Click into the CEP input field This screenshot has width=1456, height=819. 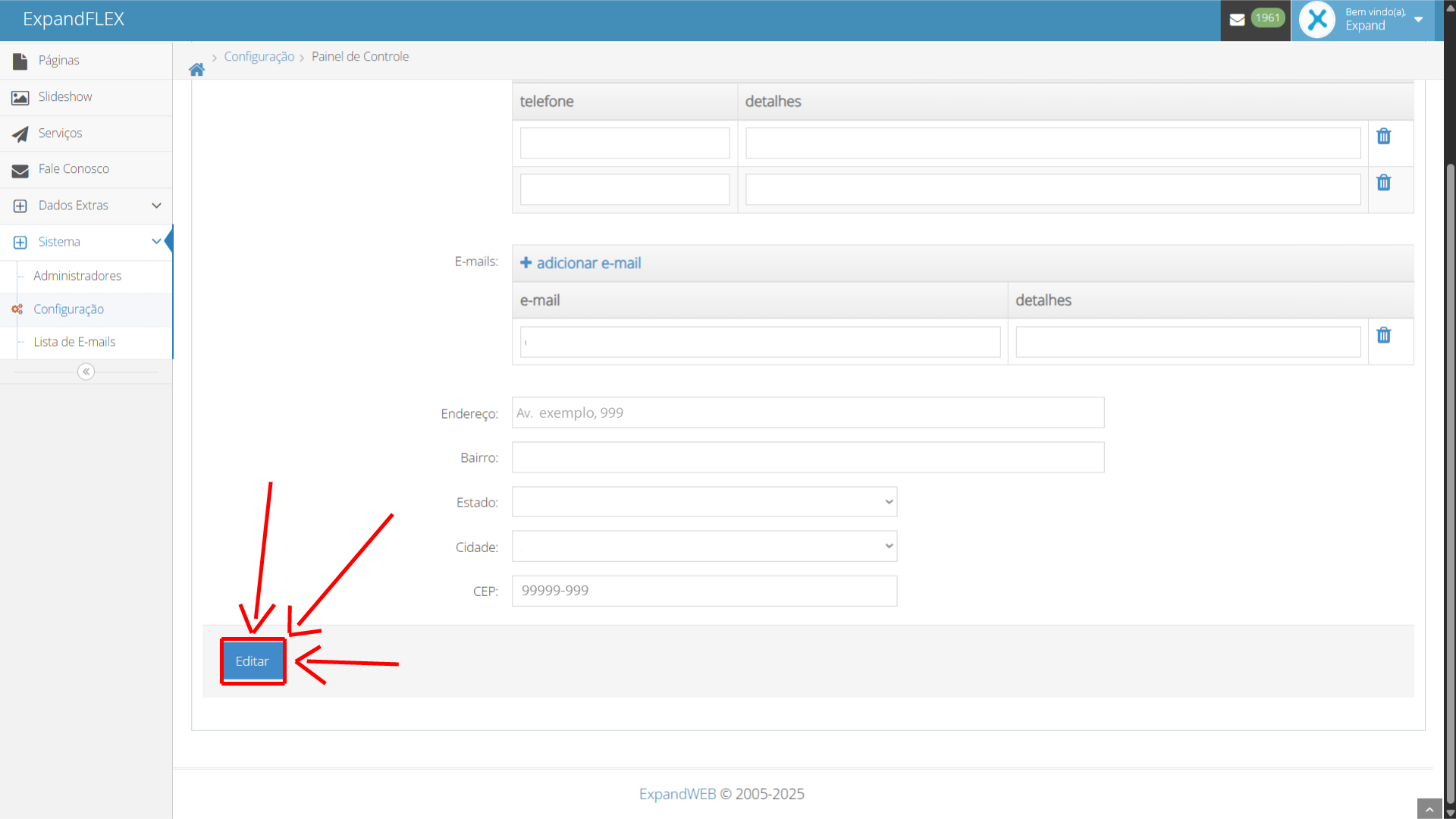pyautogui.click(x=704, y=591)
